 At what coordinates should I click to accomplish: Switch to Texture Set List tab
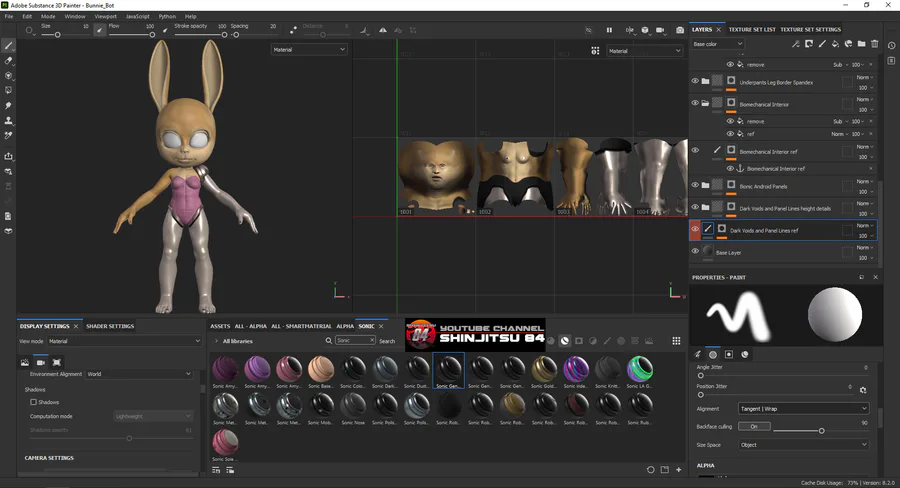coord(752,29)
